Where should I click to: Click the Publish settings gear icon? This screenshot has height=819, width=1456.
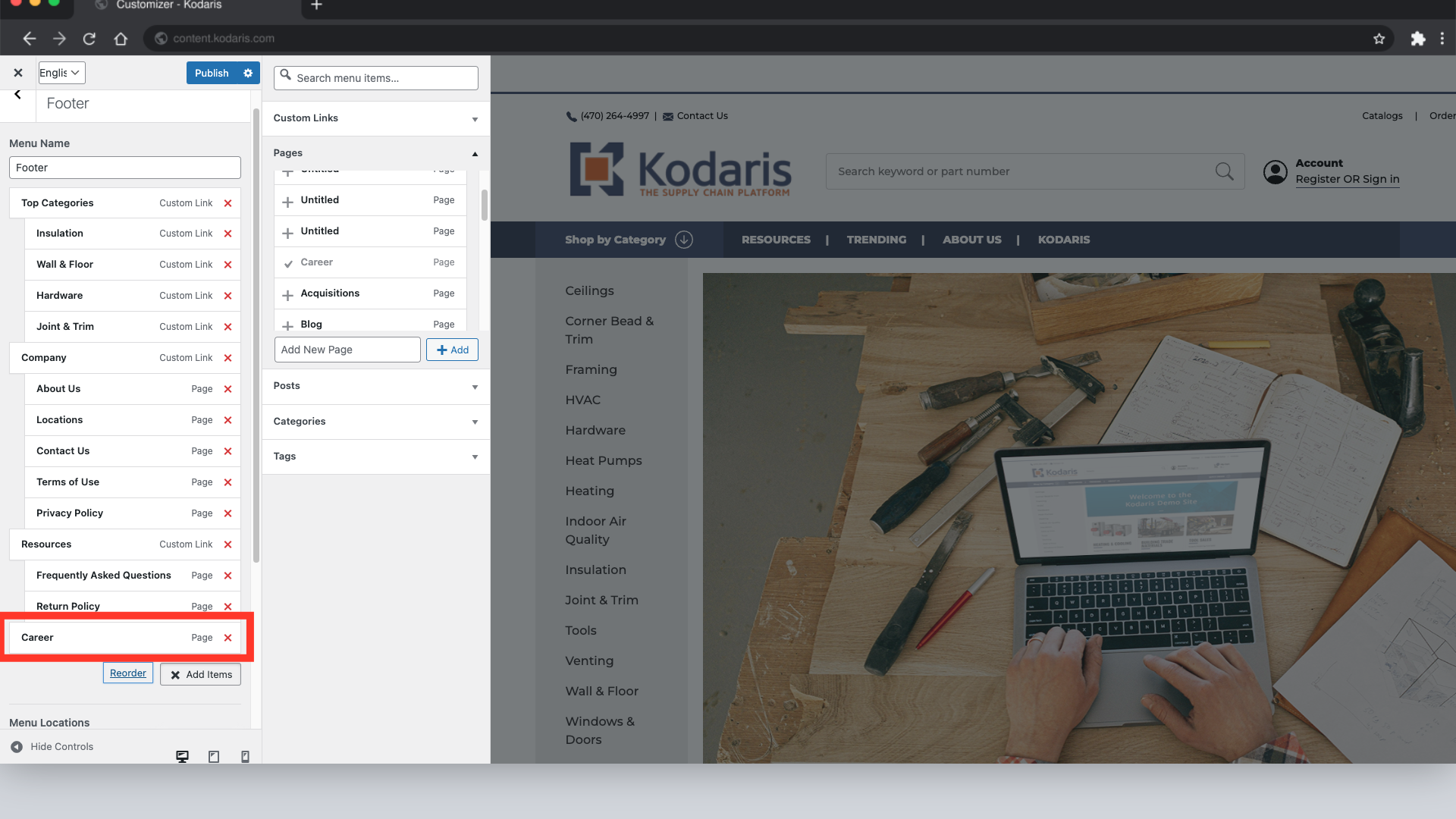248,73
